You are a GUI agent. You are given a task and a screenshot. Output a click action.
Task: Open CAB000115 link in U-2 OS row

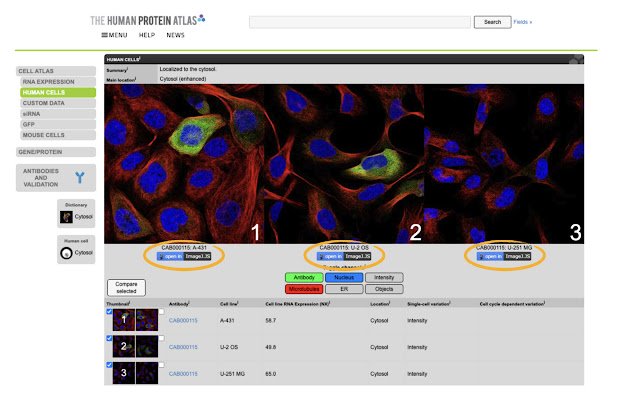[x=183, y=347]
